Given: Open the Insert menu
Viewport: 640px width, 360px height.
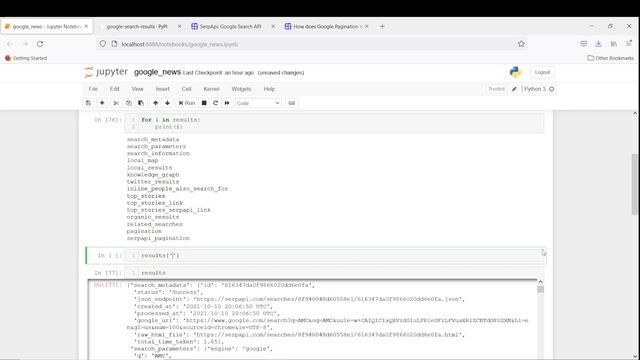Looking at the screenshot, I should click(x=162, y=89).
